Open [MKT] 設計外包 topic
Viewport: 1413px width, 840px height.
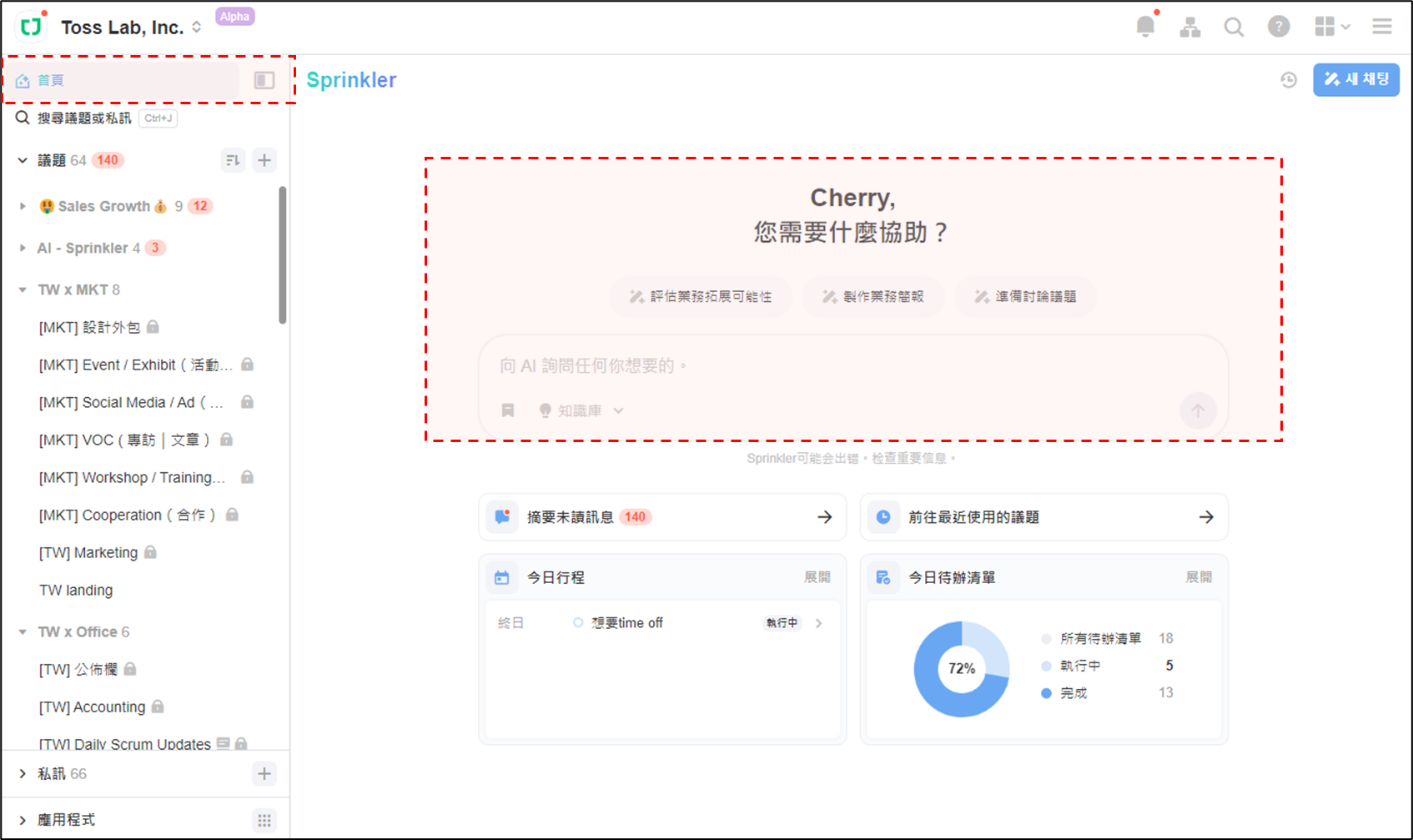click(x=98, y=327)
